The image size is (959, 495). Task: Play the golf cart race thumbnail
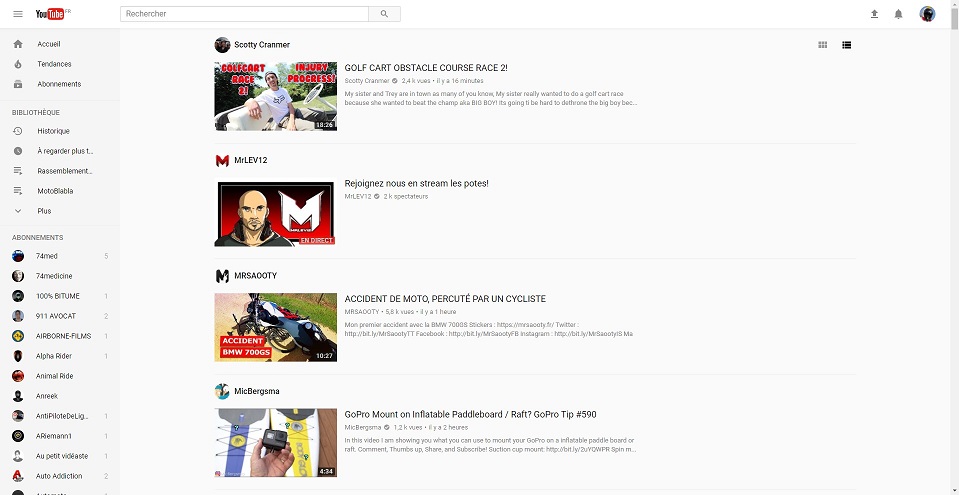pos(275,96)
